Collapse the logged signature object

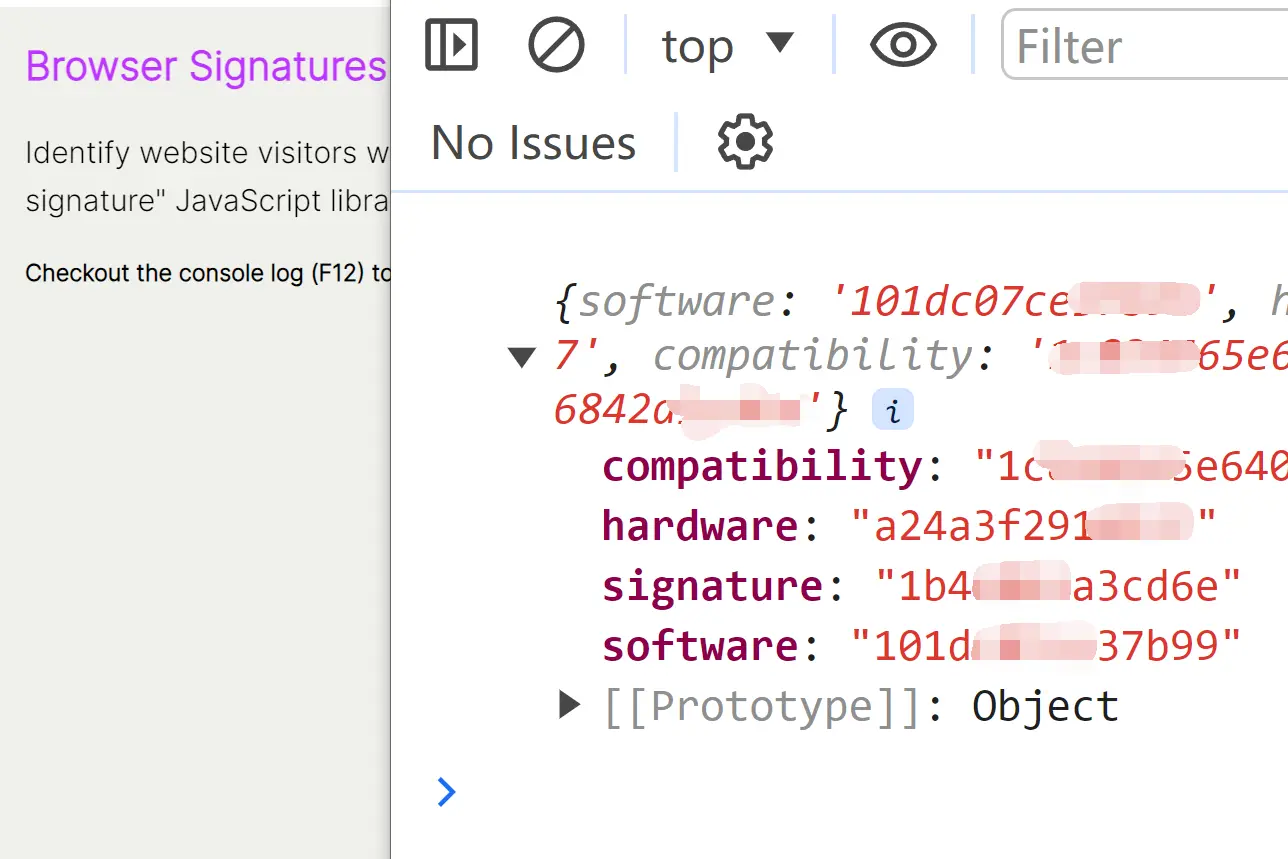pos(522,355)
